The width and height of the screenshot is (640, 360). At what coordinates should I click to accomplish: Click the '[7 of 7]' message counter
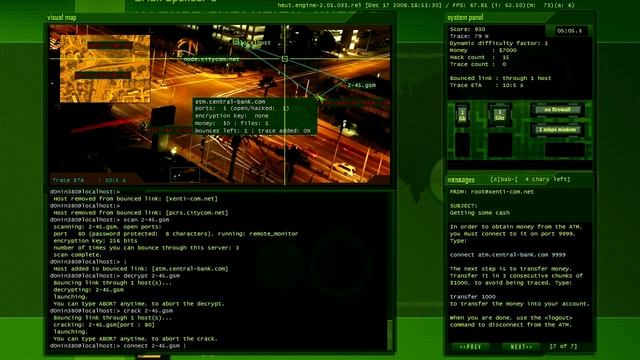(x=563, y=346)
